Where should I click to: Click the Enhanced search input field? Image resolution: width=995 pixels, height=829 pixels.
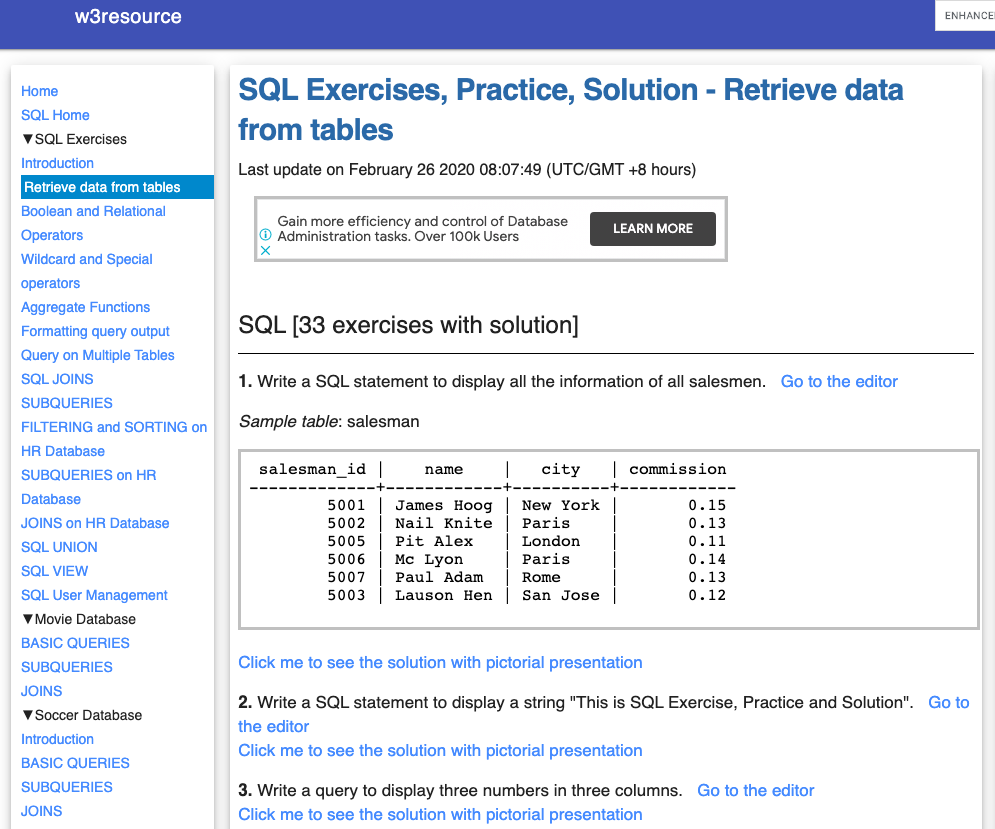pos(966,16)
